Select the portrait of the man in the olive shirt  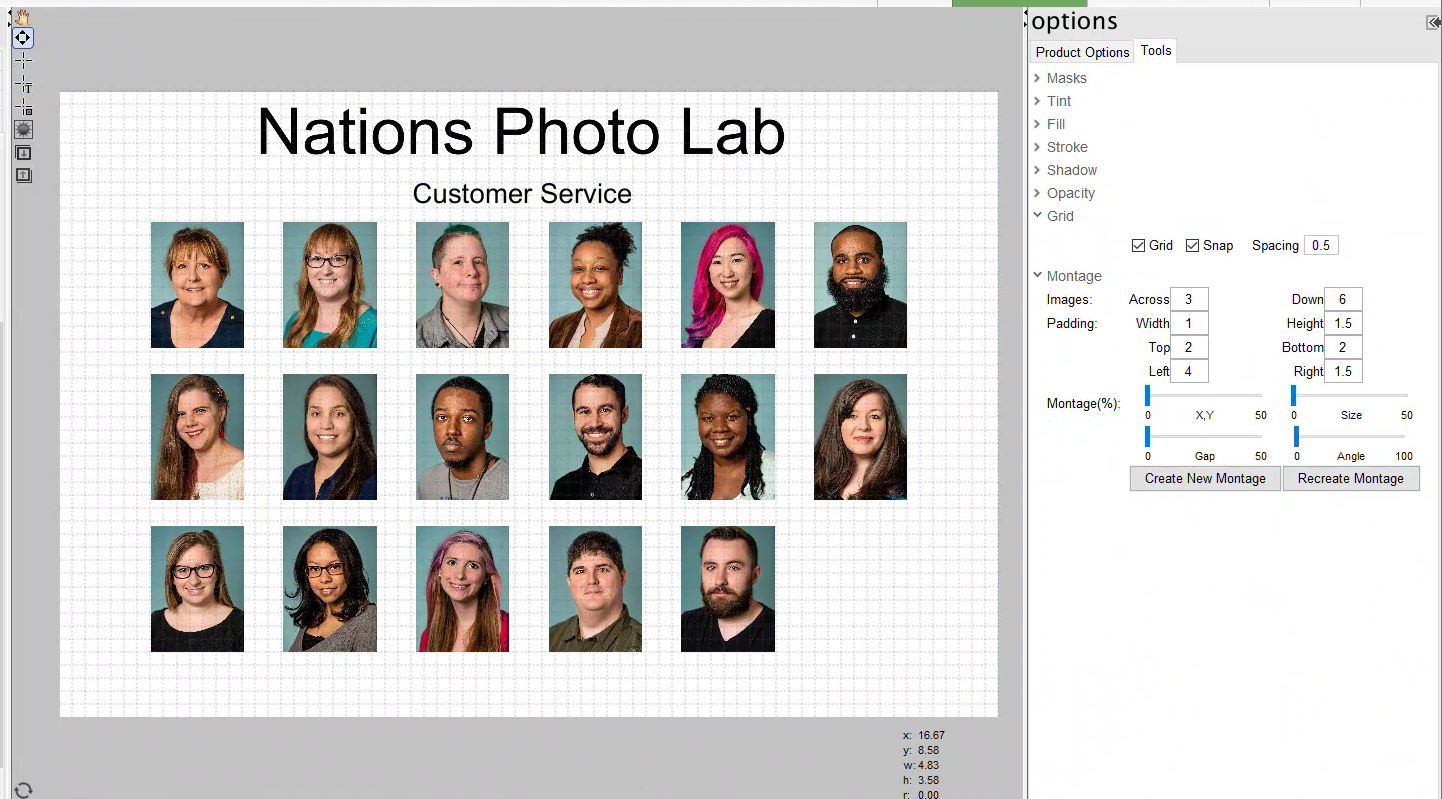tap(595, 589)
